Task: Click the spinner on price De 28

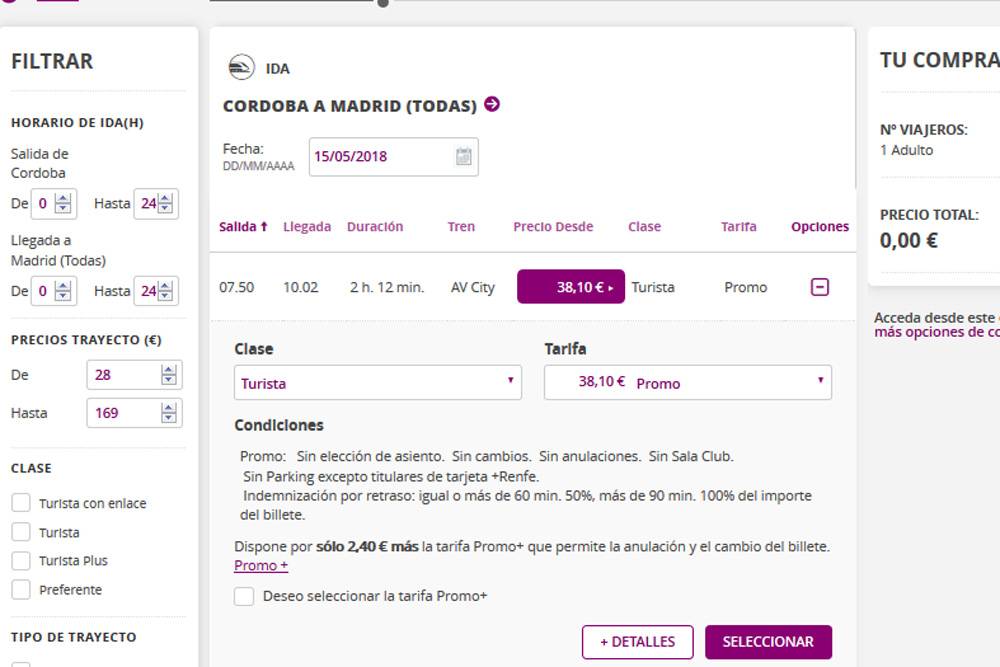Action: 169,375
